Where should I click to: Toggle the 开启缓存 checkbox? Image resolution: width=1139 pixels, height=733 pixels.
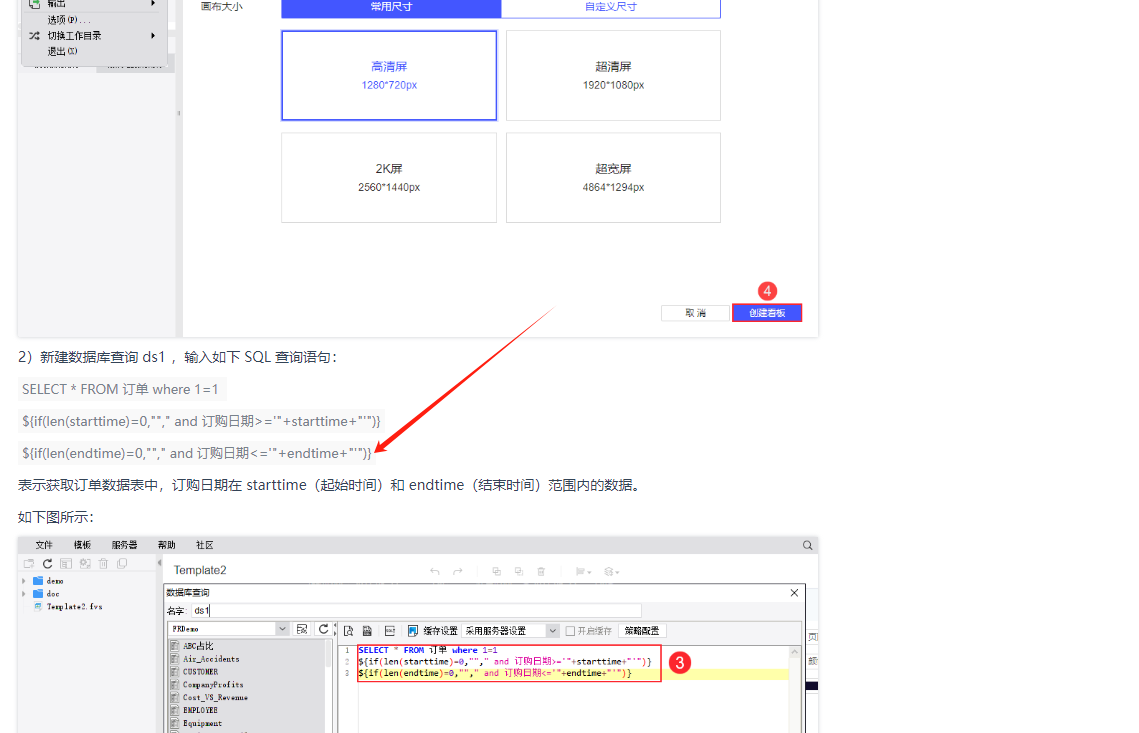point(570,631)
